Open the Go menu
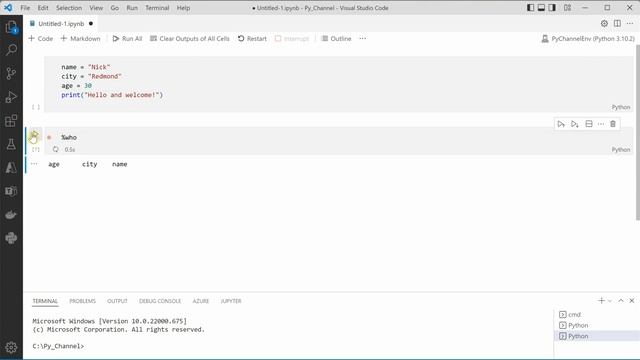 point(115,8)
